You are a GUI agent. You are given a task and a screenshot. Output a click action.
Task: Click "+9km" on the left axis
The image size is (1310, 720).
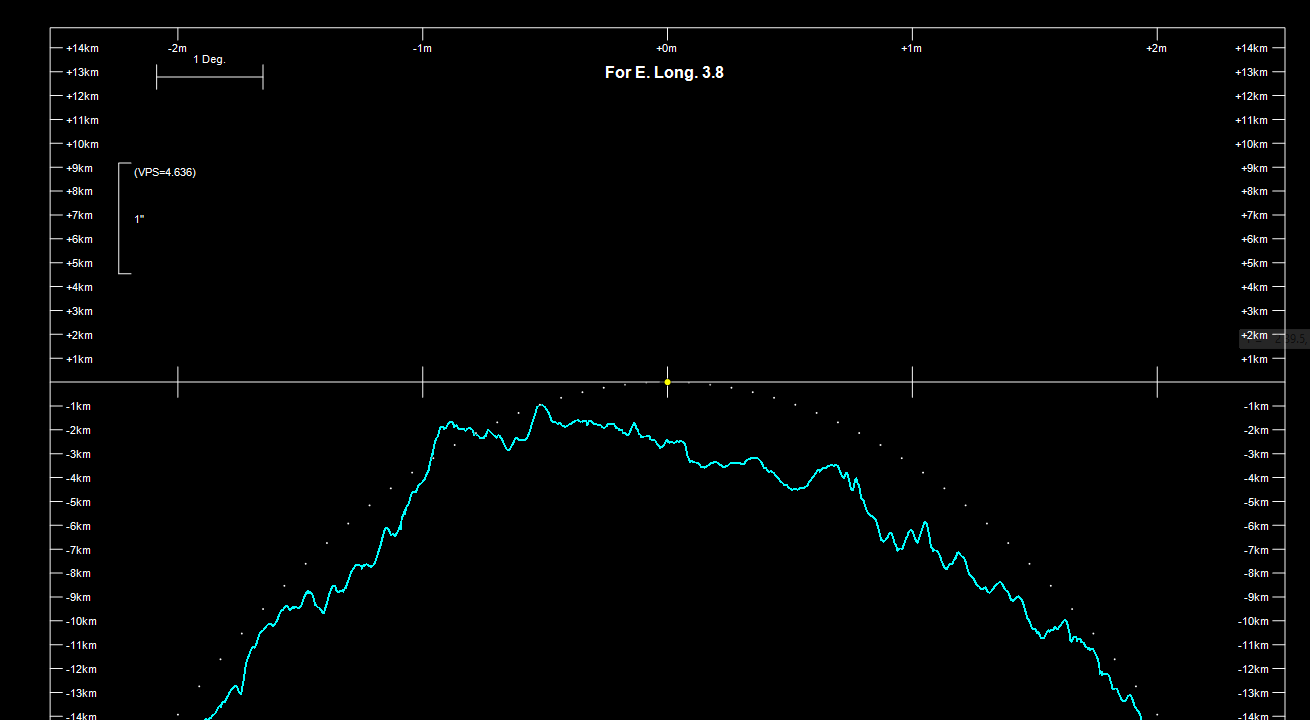click(79, 169)
